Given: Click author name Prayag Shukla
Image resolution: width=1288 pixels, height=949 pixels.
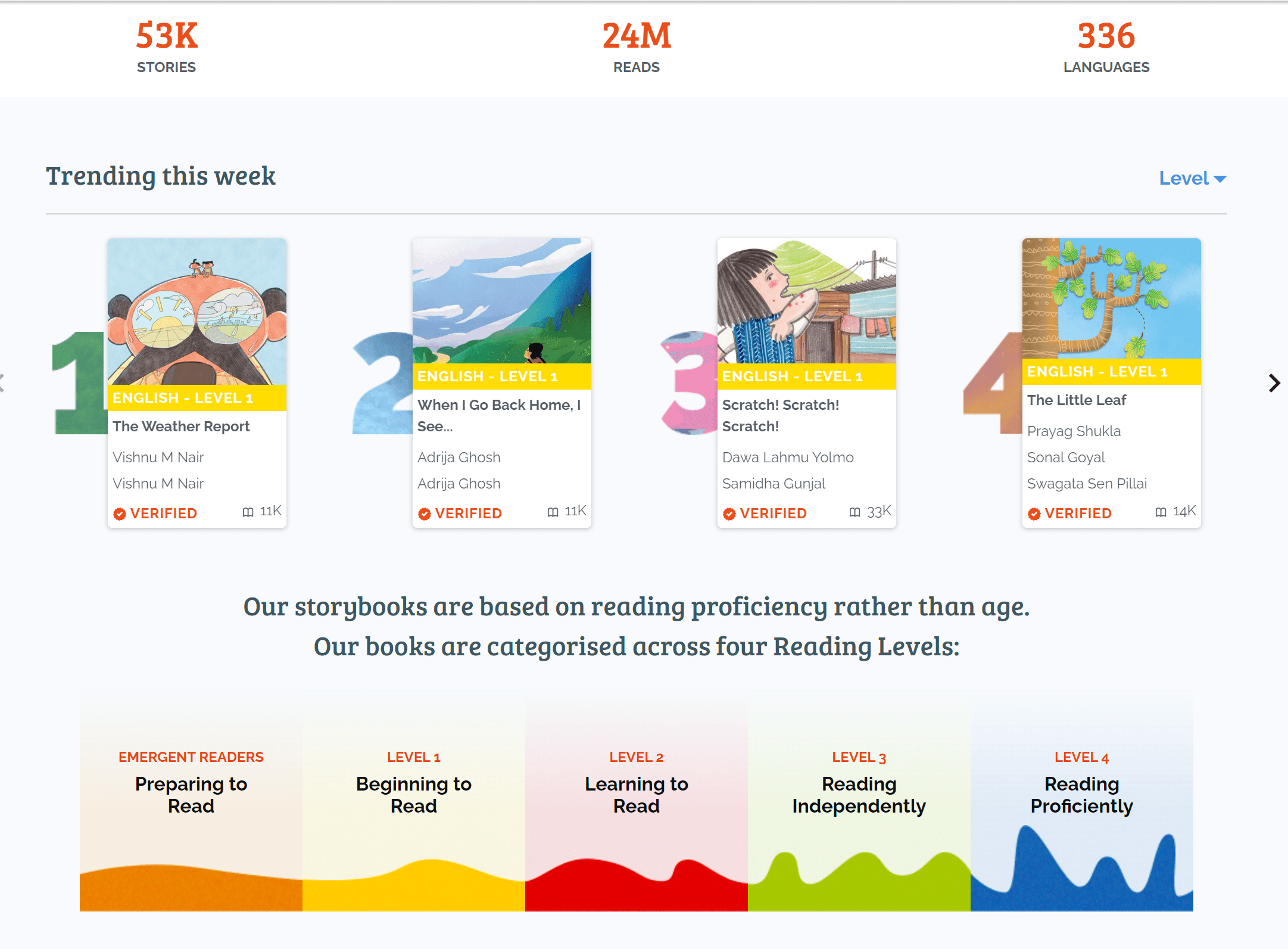Looking at the screenshot, I should pos(1074,431).
